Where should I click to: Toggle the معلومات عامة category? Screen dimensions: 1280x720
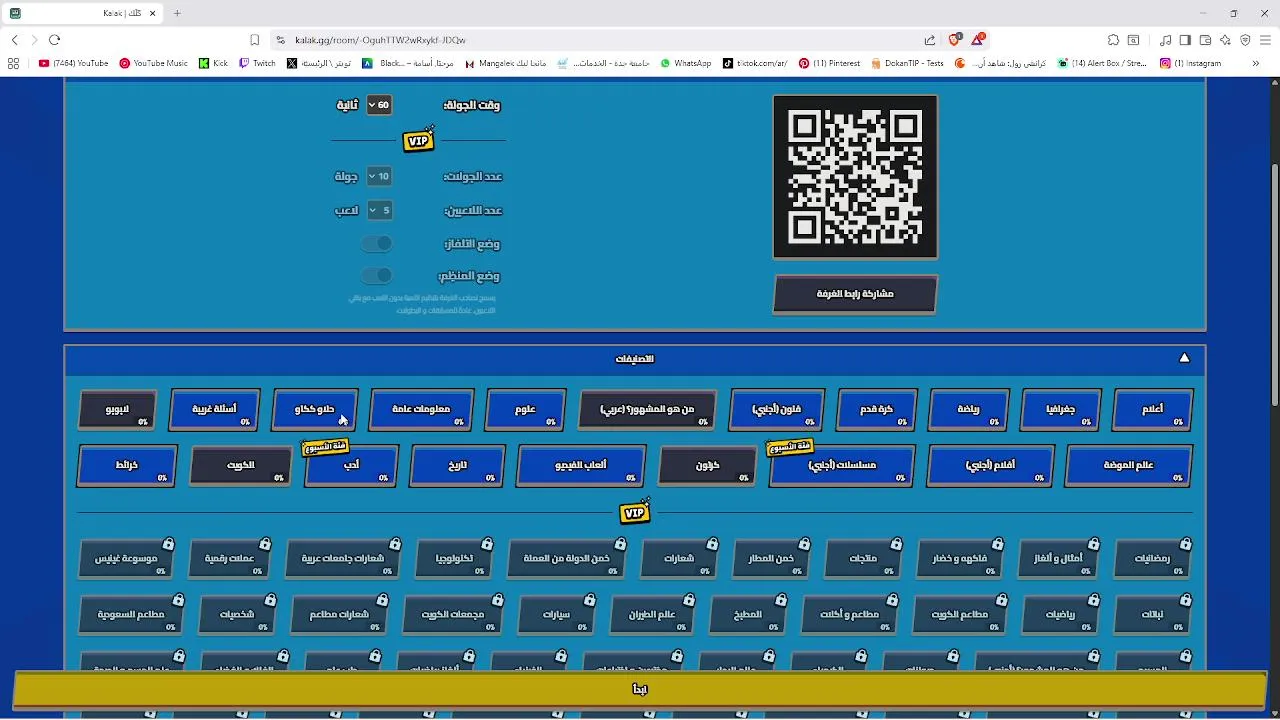pyautogui.click(x=421, y=410)
